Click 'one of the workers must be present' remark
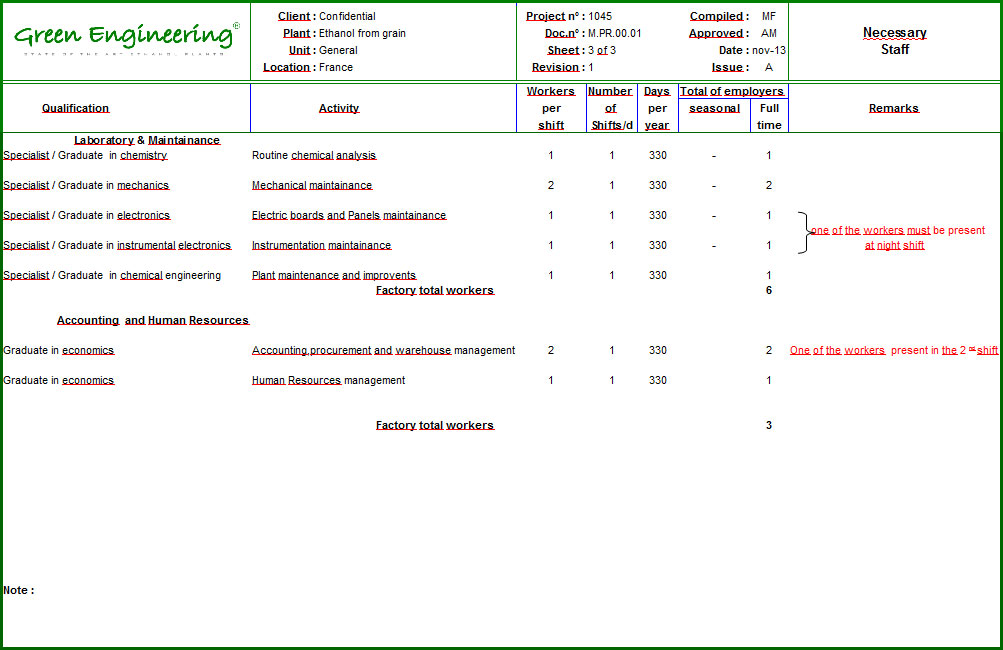 click(898, 230)
